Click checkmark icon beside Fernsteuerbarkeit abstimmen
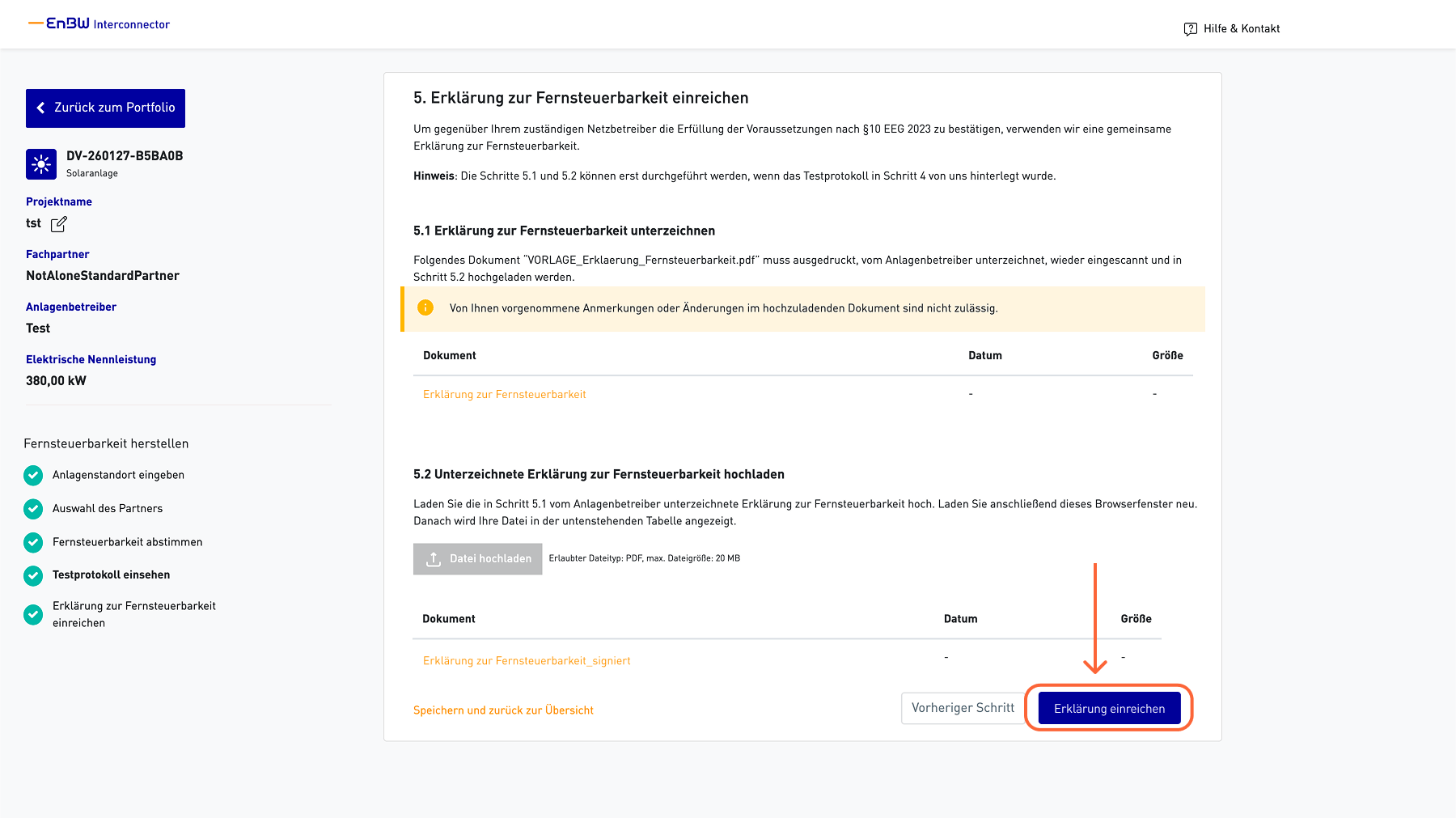Screen dimensions: 1456x818 point(33,542)
